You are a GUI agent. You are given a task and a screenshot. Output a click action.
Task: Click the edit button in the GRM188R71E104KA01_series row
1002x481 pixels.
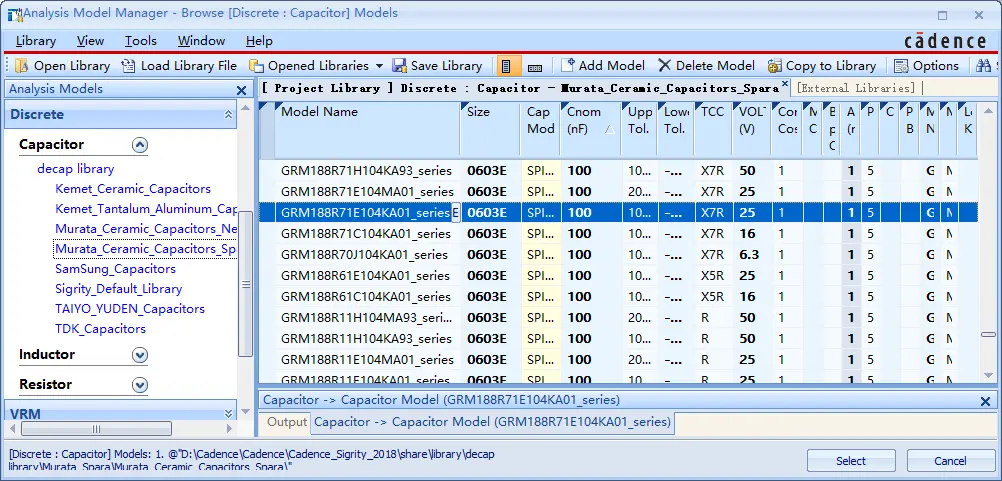456,213
